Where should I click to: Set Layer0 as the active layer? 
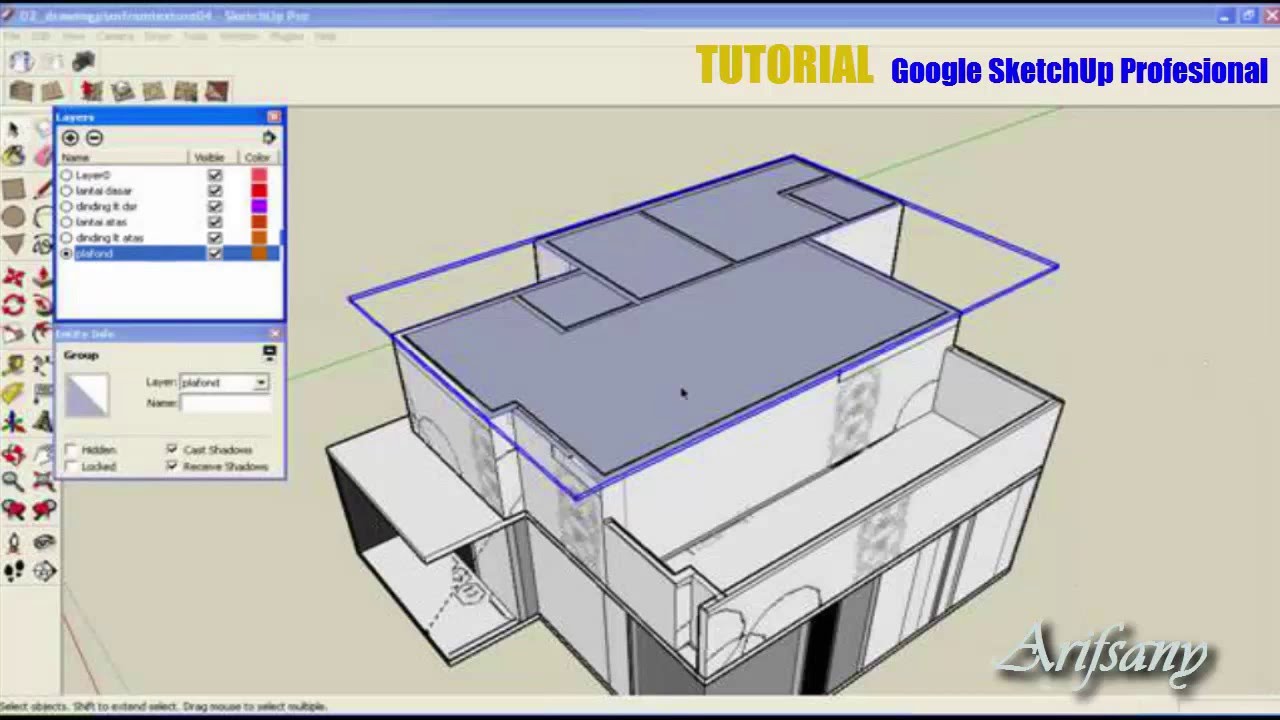coord(66,175)
